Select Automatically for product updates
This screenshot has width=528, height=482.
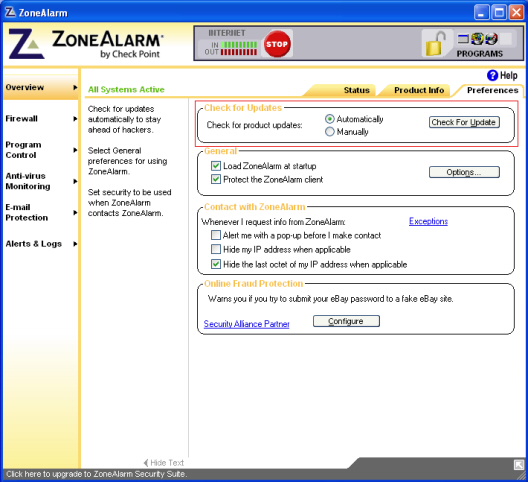tap(330, 119)
